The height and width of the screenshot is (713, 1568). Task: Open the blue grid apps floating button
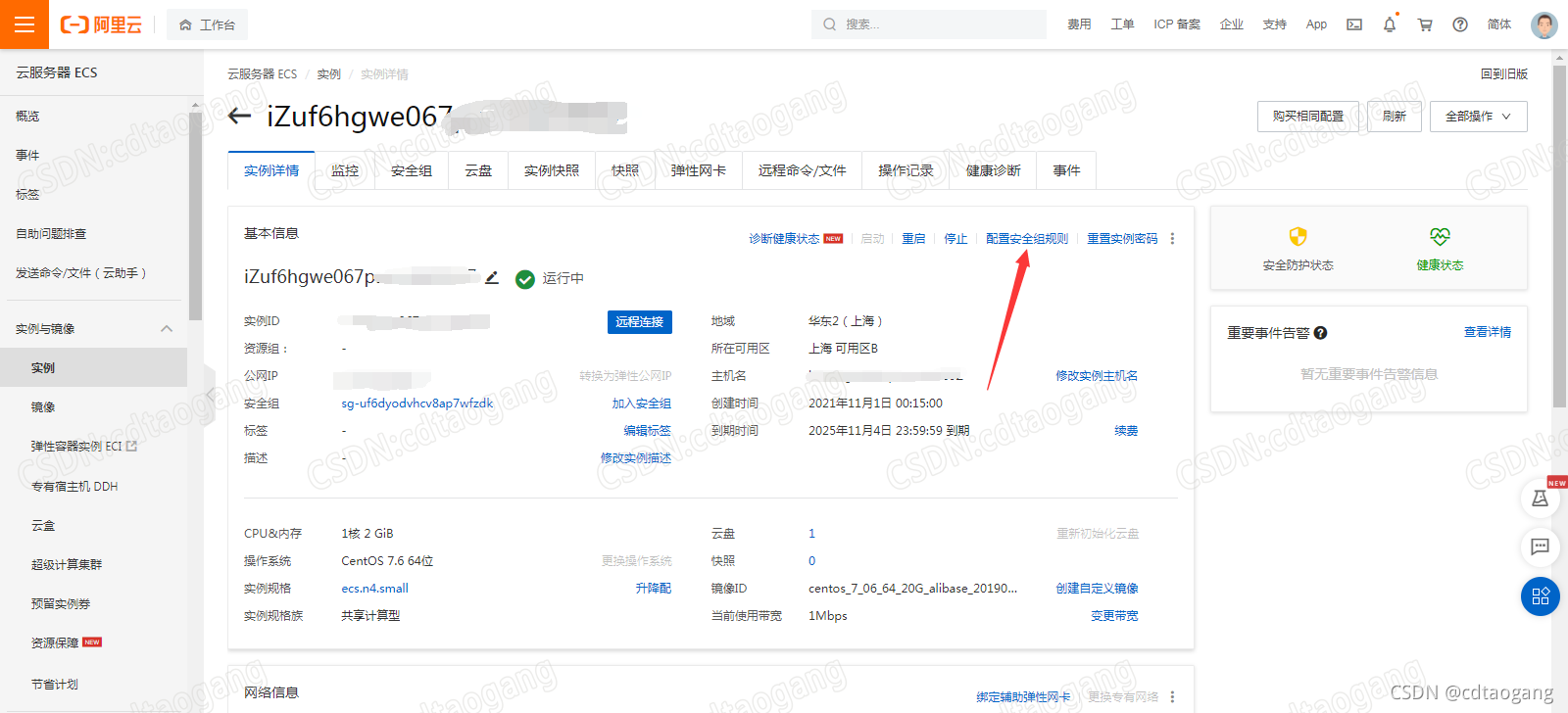pyautogui.click(x=1541, y=595)
